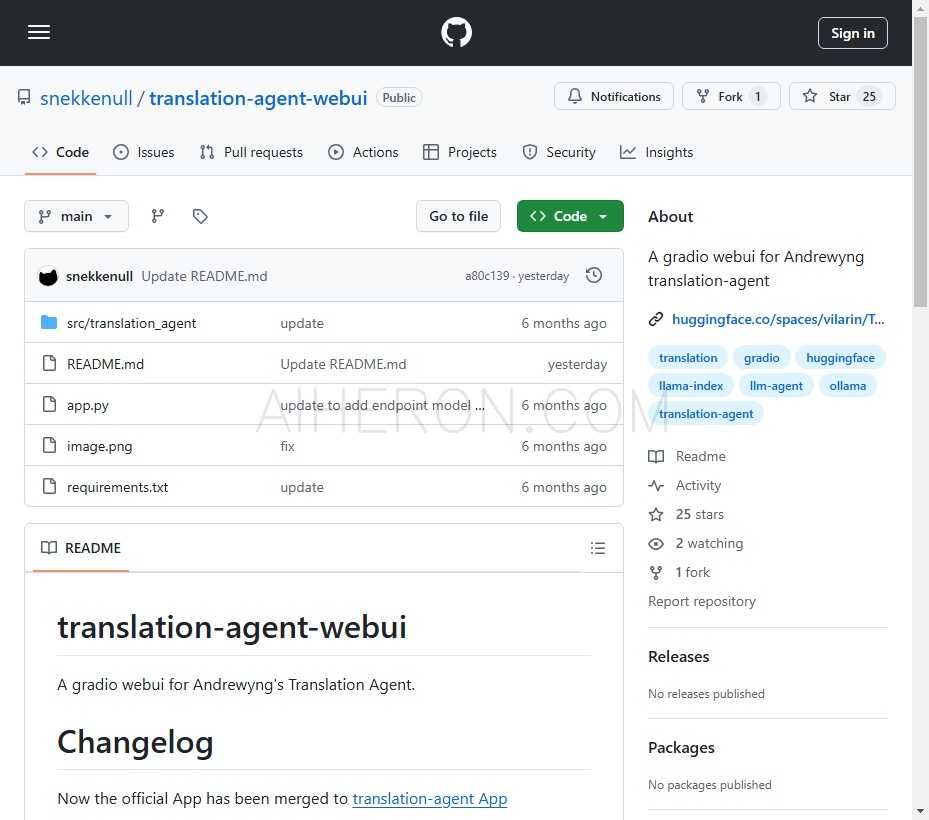Star this repository

(x=842, y=97)
